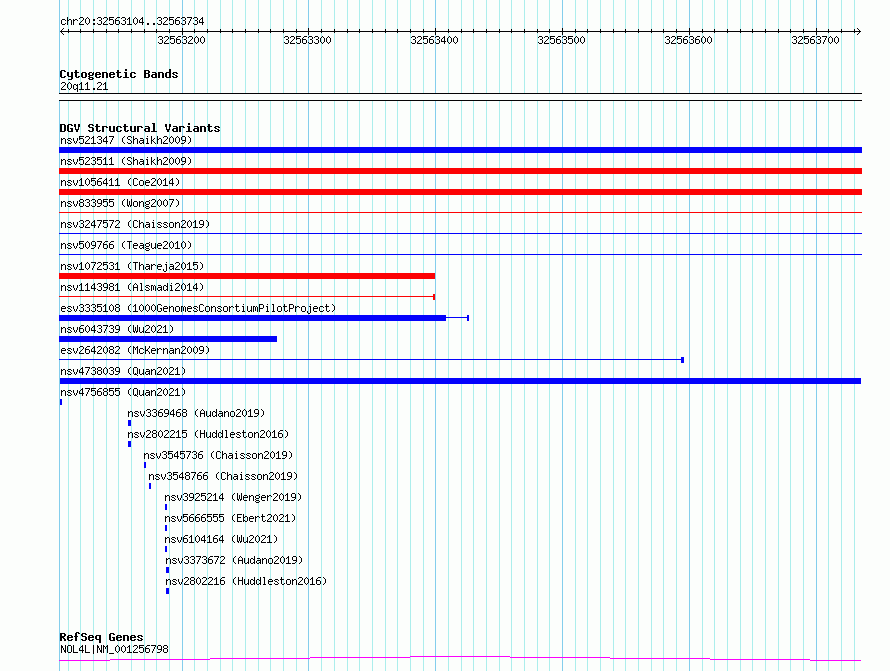This screenshot has height=671, width=890.
Task: Click the left arrowhead of the ruler
Action: point(62,32)
